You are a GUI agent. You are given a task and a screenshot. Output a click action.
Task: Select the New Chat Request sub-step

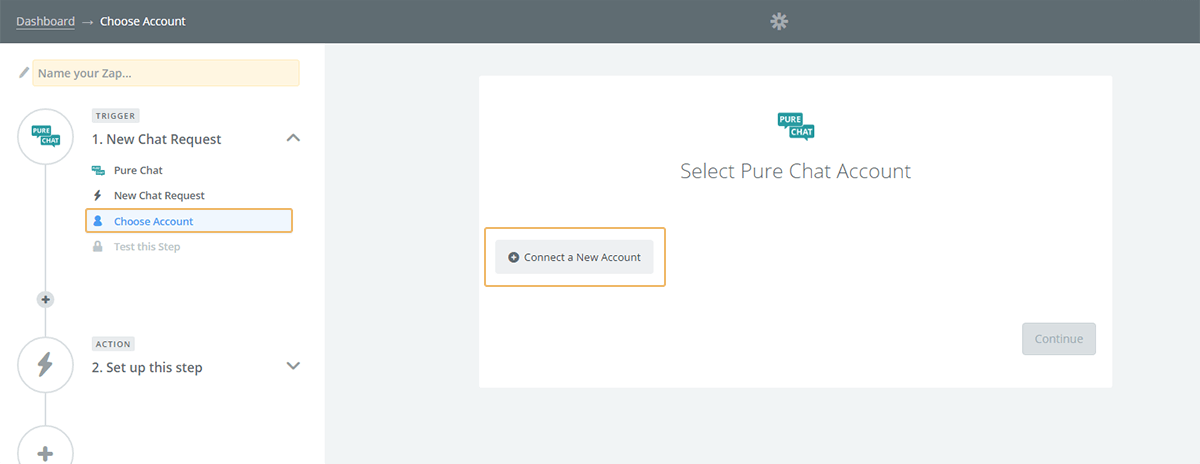pos(159,196)
